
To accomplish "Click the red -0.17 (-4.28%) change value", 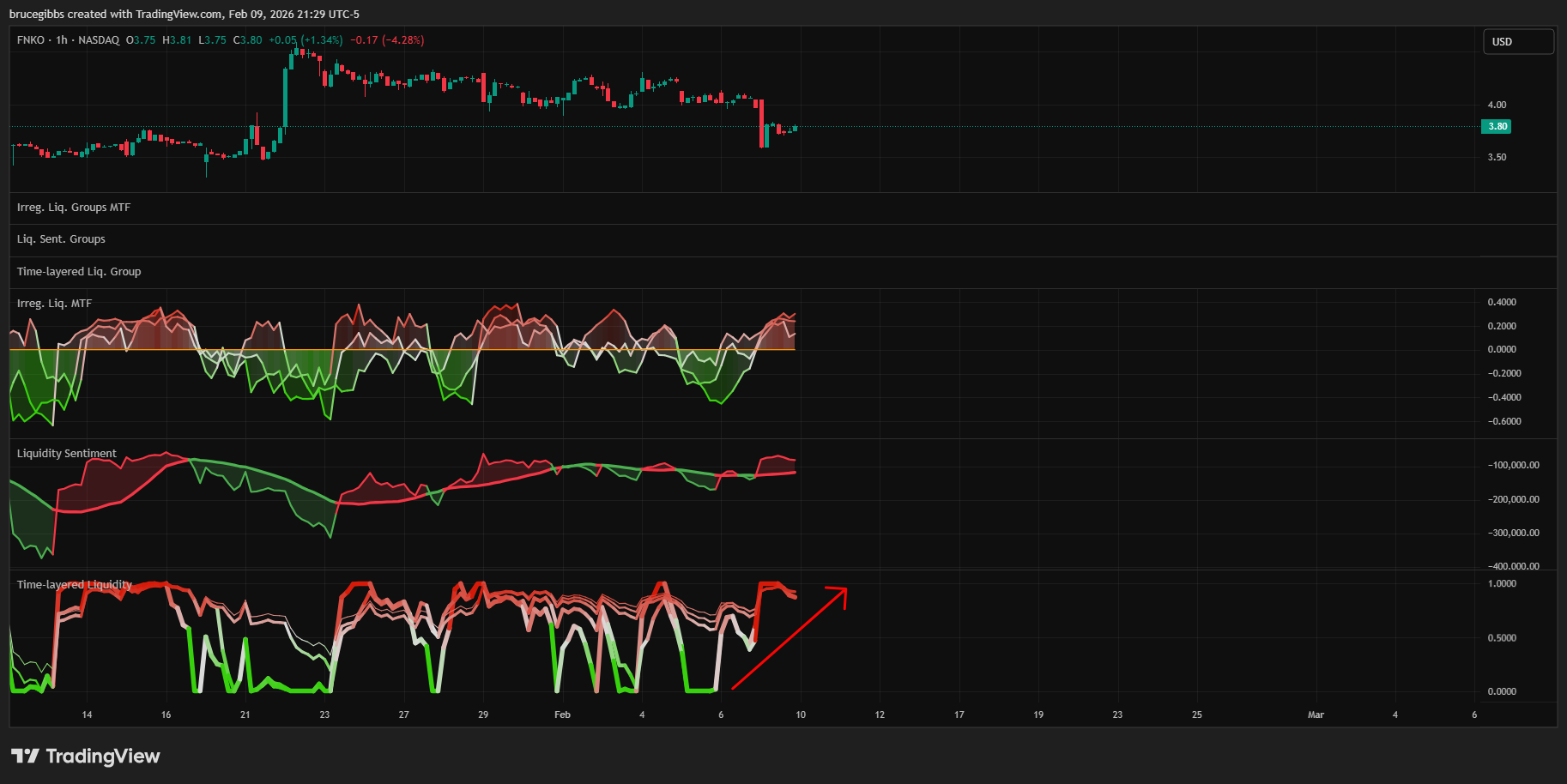I will [387, 40].
